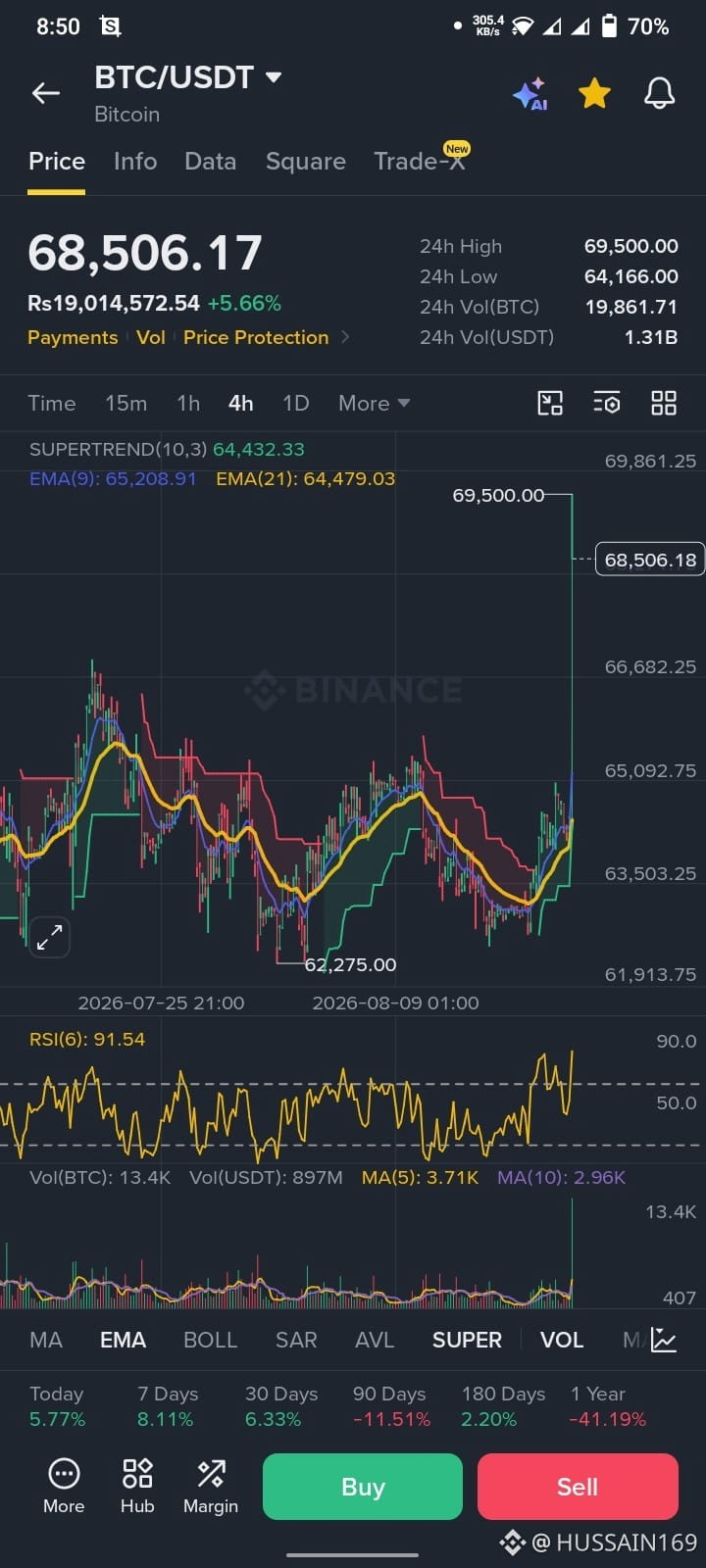Toggle the favorite star icon
706x1568 pixels.
[x=594, y=94]
